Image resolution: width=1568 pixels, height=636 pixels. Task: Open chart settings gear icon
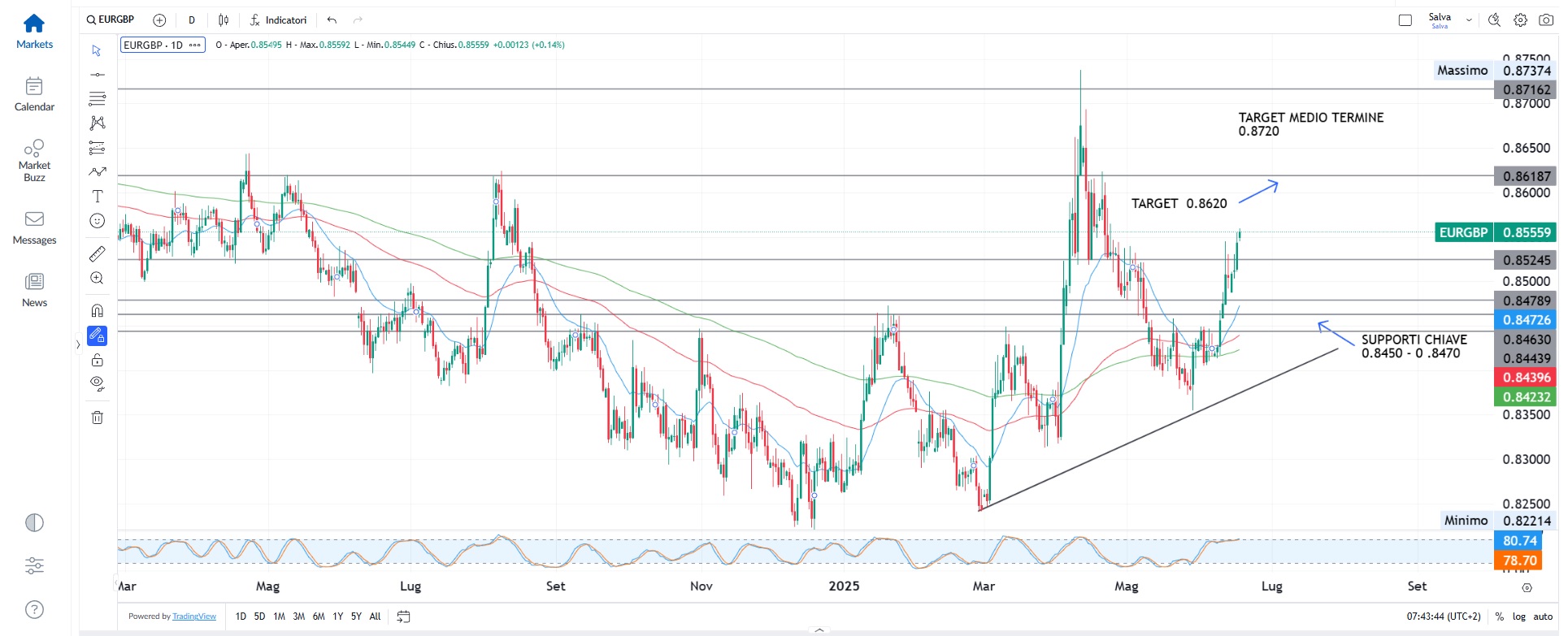[1520, 20]
